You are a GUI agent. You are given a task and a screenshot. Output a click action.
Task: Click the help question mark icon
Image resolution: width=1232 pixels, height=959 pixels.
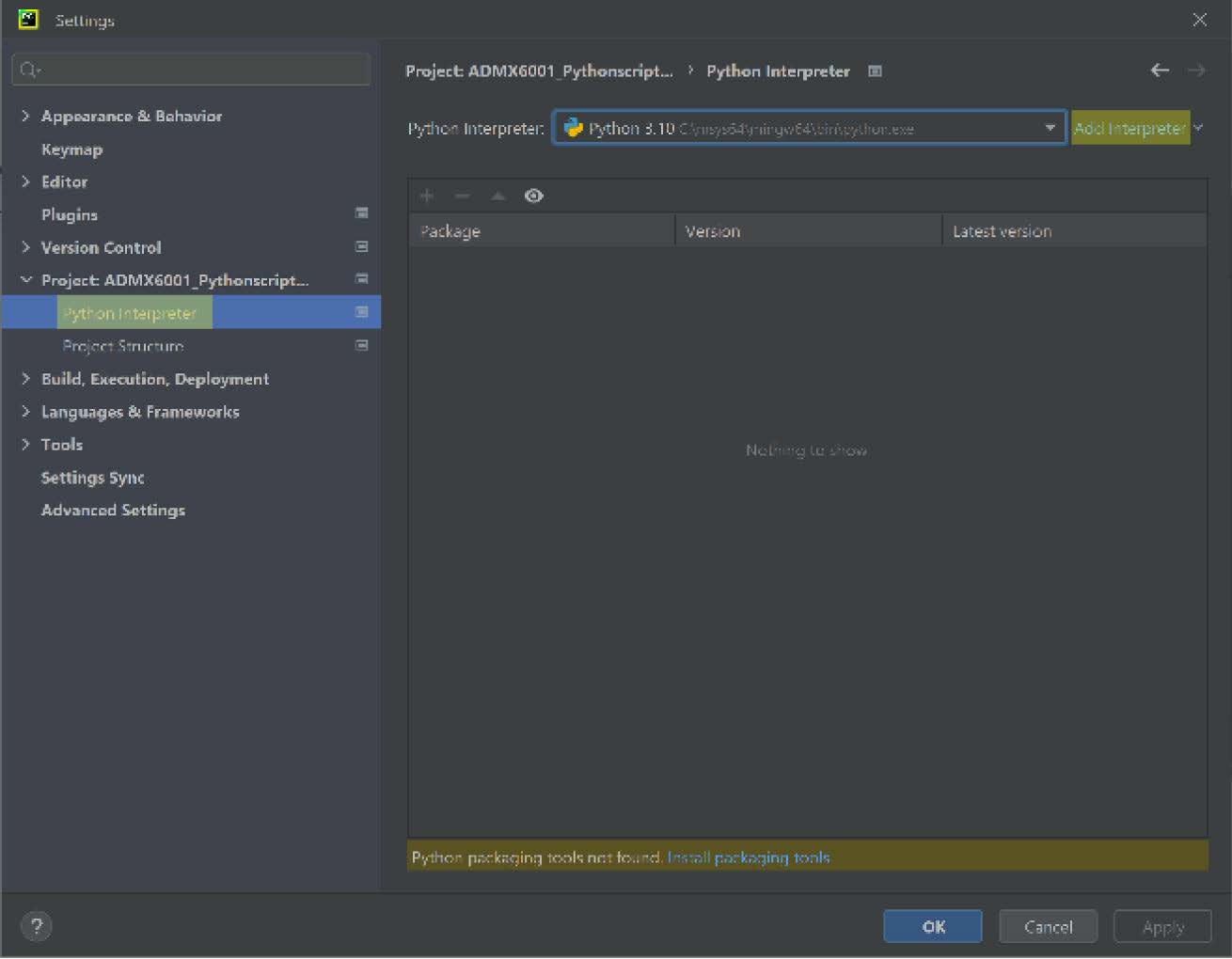click(x=37, y=927)
